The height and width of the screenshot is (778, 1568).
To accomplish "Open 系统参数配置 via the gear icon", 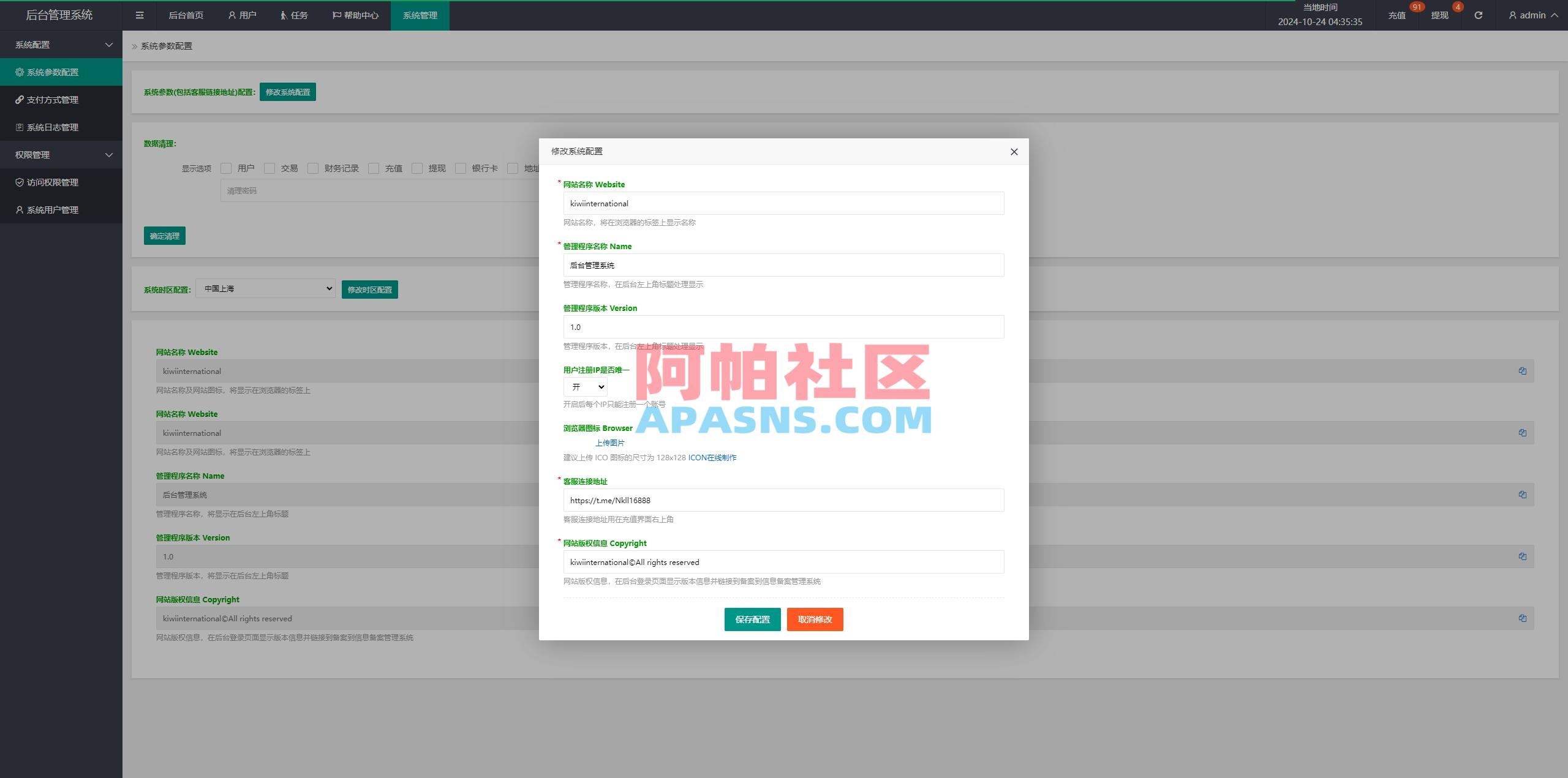I will coord(19,72).
